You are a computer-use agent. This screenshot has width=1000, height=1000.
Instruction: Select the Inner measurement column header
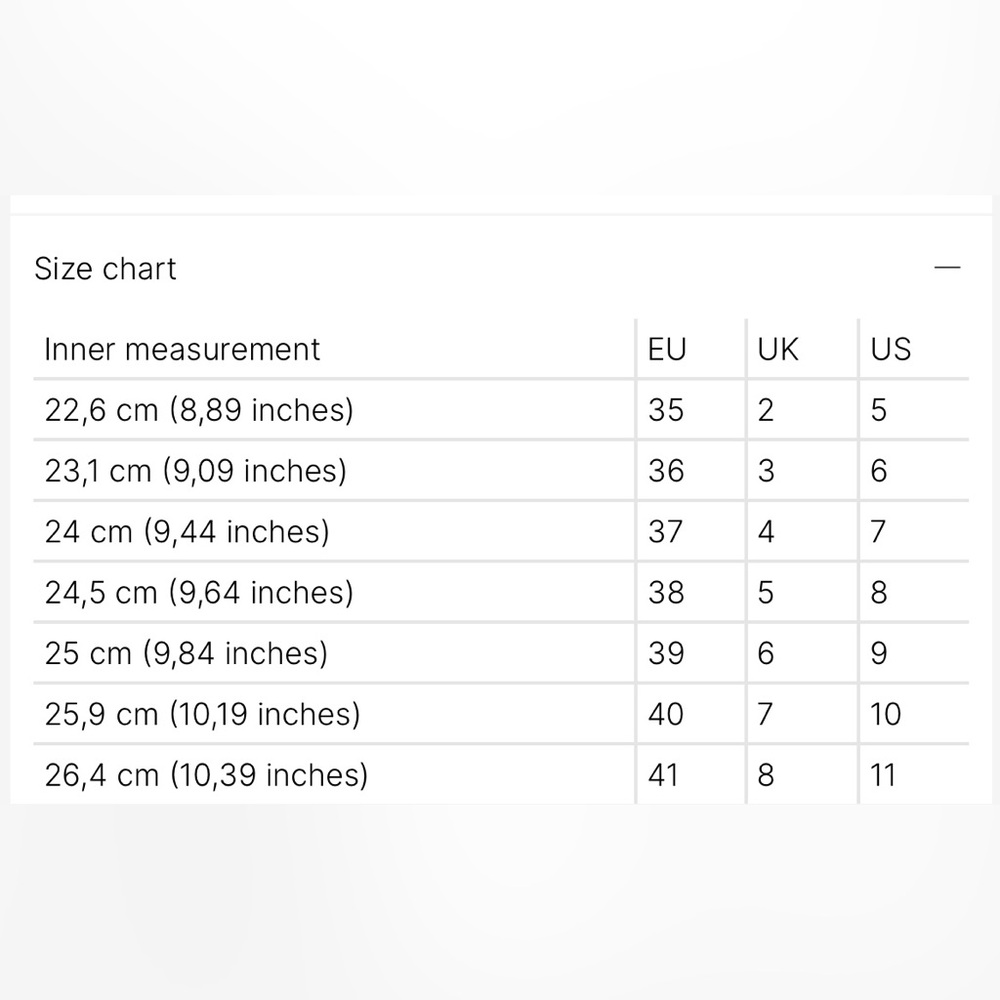coord(182,349)
